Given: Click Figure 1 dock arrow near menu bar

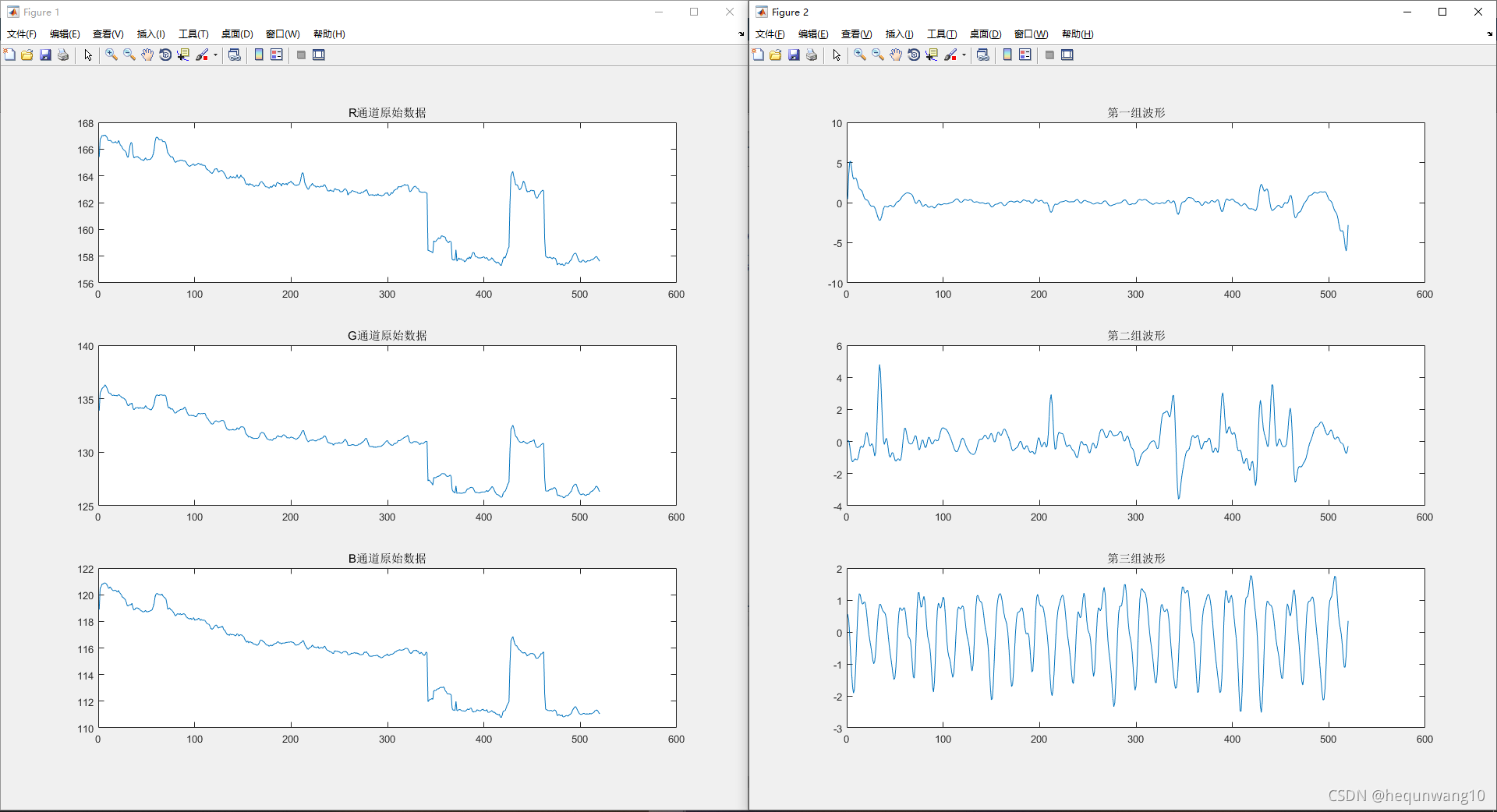Looking at the screenshot, I should [x=741, y=34].
